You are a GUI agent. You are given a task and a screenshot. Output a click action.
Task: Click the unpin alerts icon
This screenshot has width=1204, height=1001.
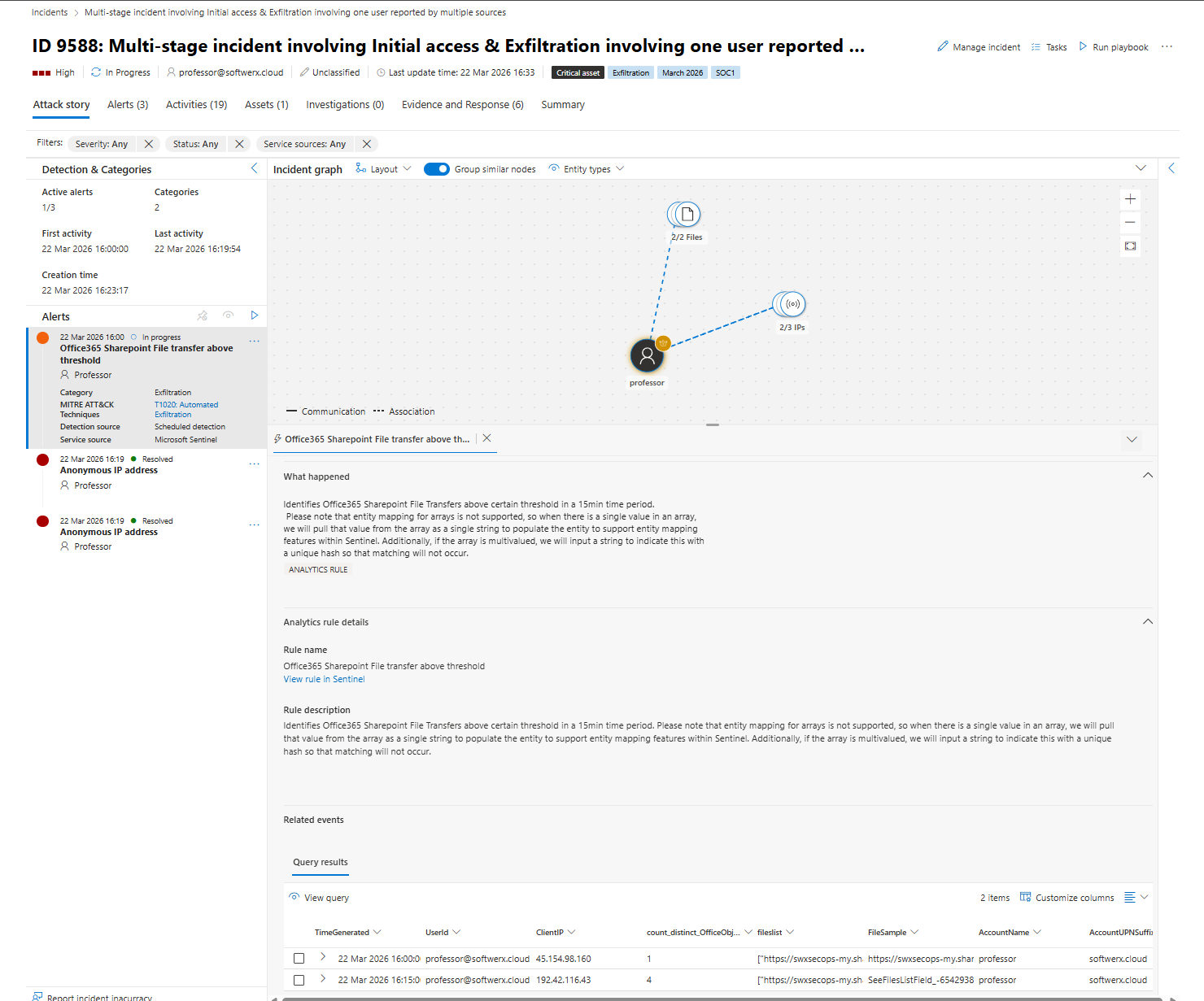(x=203, y=316)
